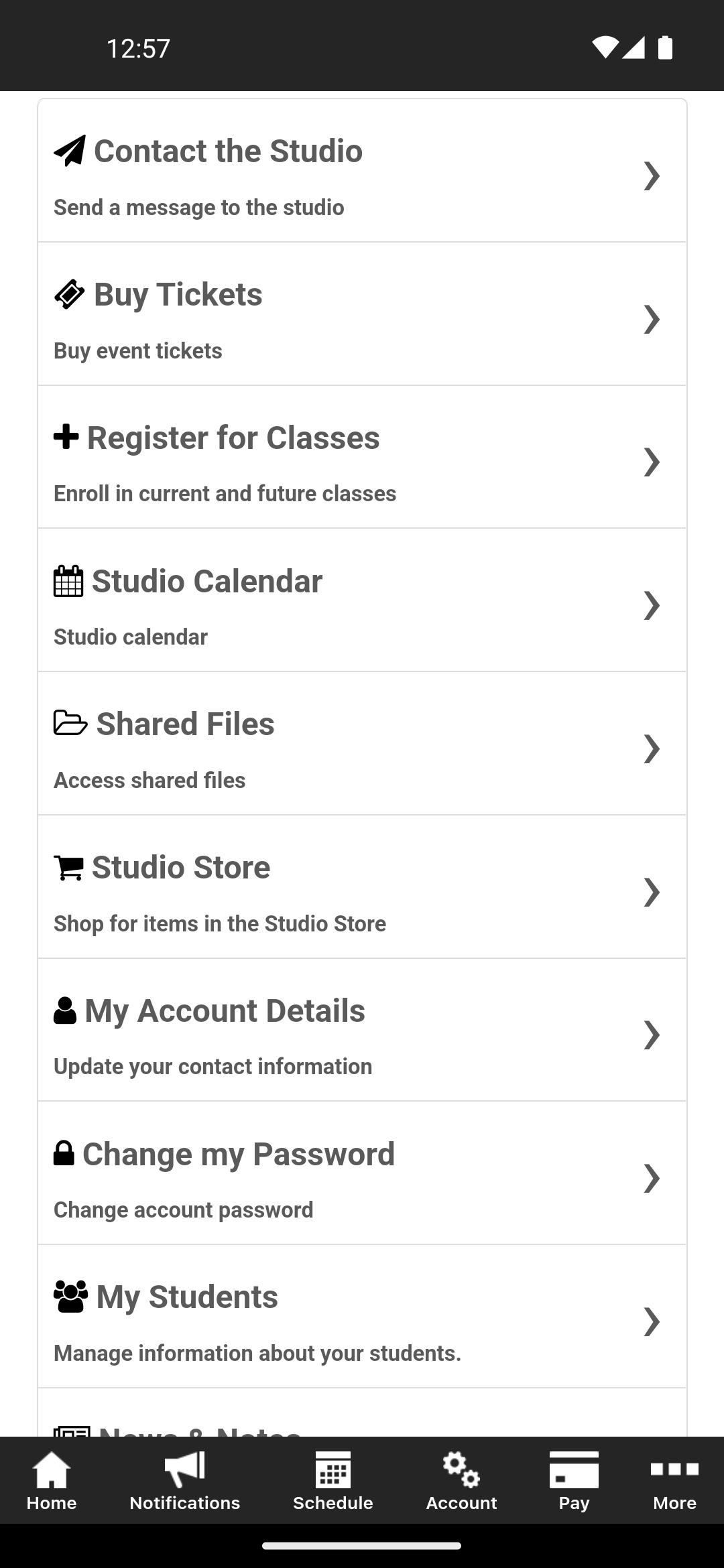Tap the folder icon beside Shared Files
This screenshot has height=1568, width=724.
tap(70, 723)
